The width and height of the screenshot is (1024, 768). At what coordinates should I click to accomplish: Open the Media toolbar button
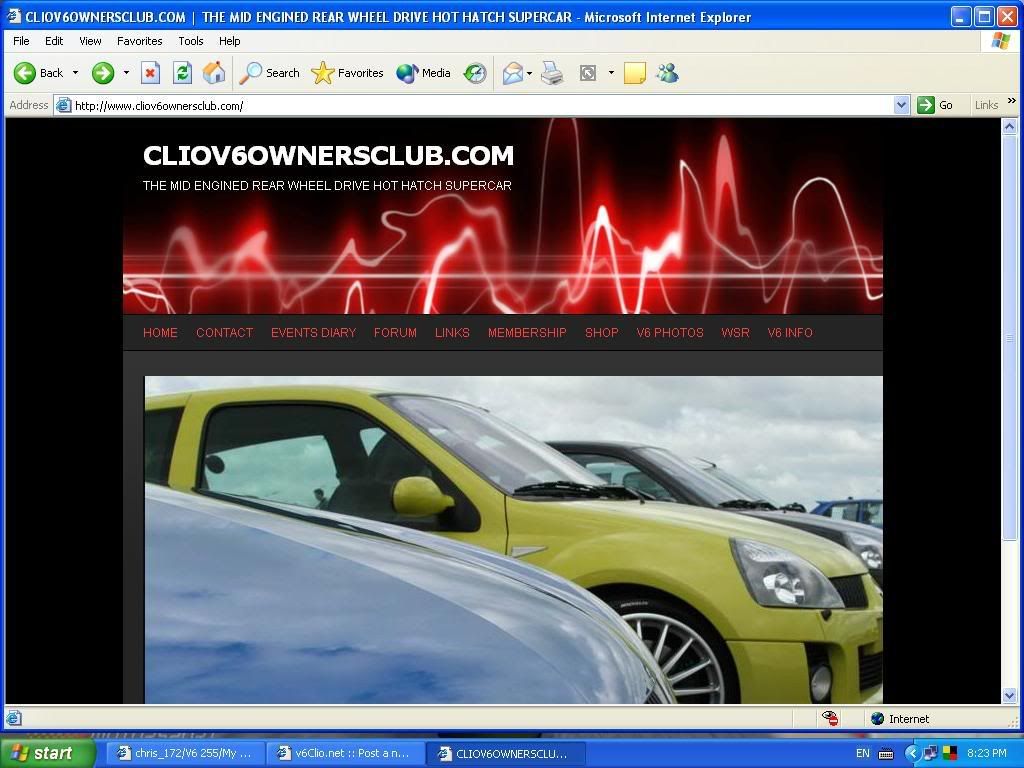pyautogui.click(x=423, y=73)
